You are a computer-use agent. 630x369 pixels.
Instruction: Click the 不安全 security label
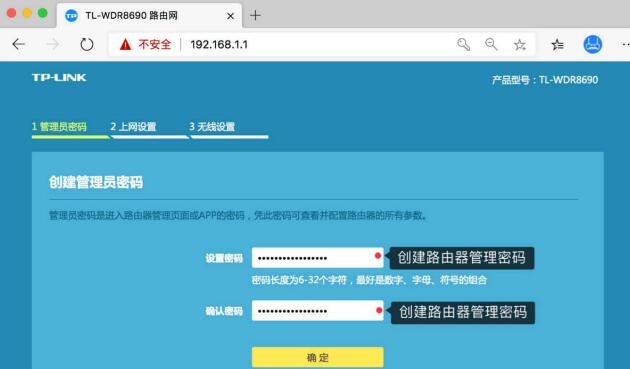tap(155, 44)
